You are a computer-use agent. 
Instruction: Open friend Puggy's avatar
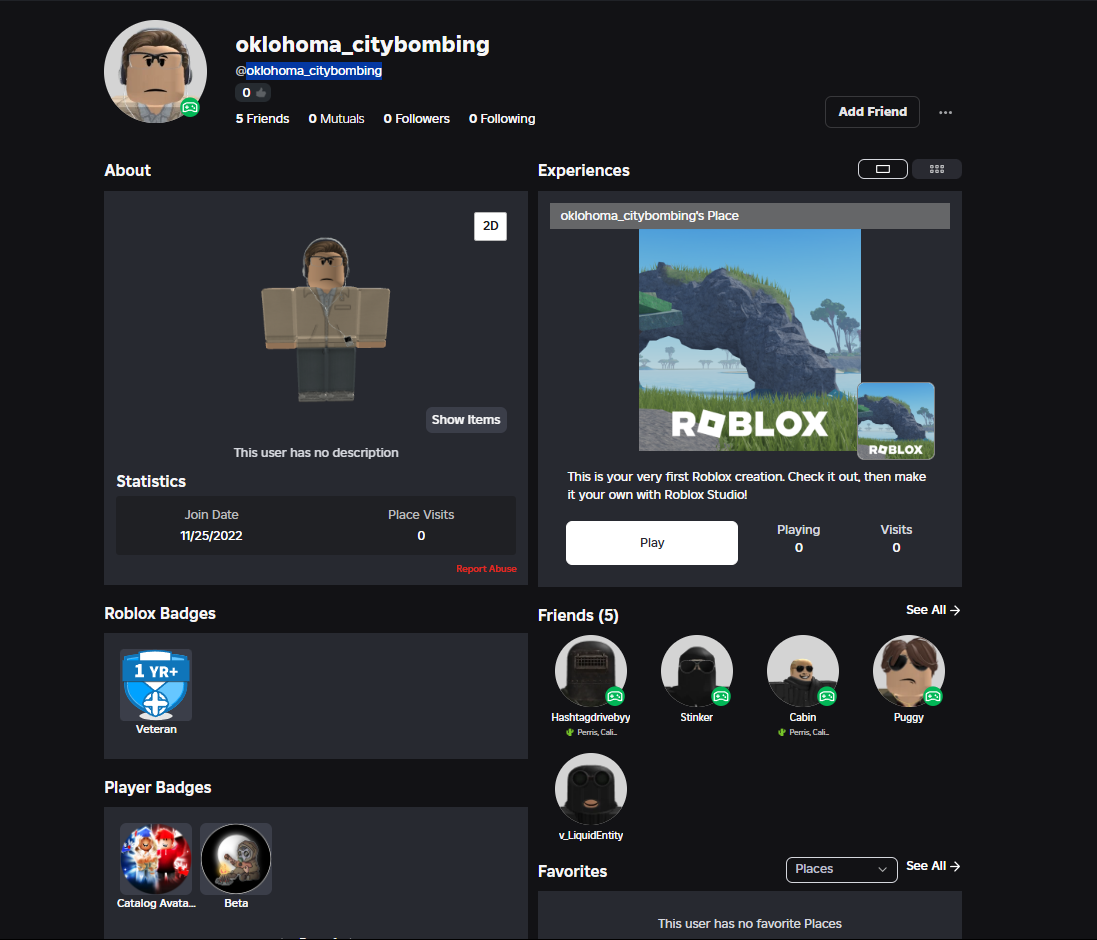tap(909, 671)
